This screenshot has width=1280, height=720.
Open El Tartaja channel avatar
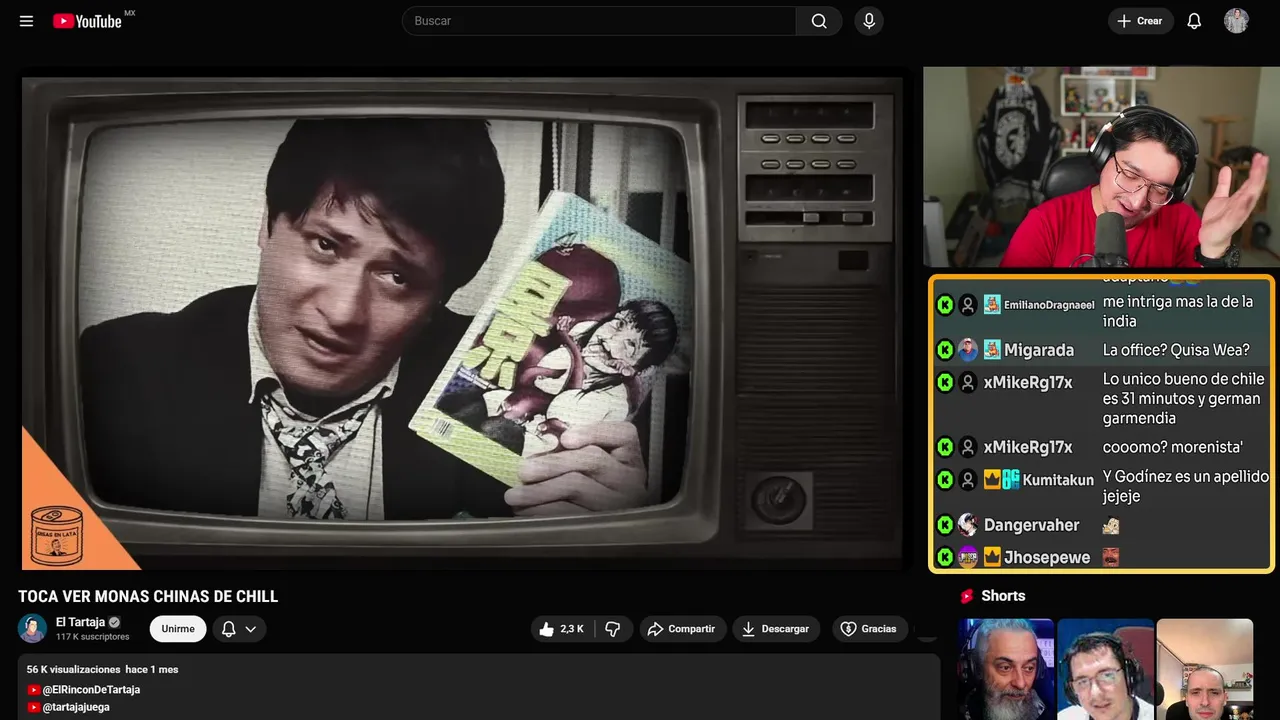(32, 628)
